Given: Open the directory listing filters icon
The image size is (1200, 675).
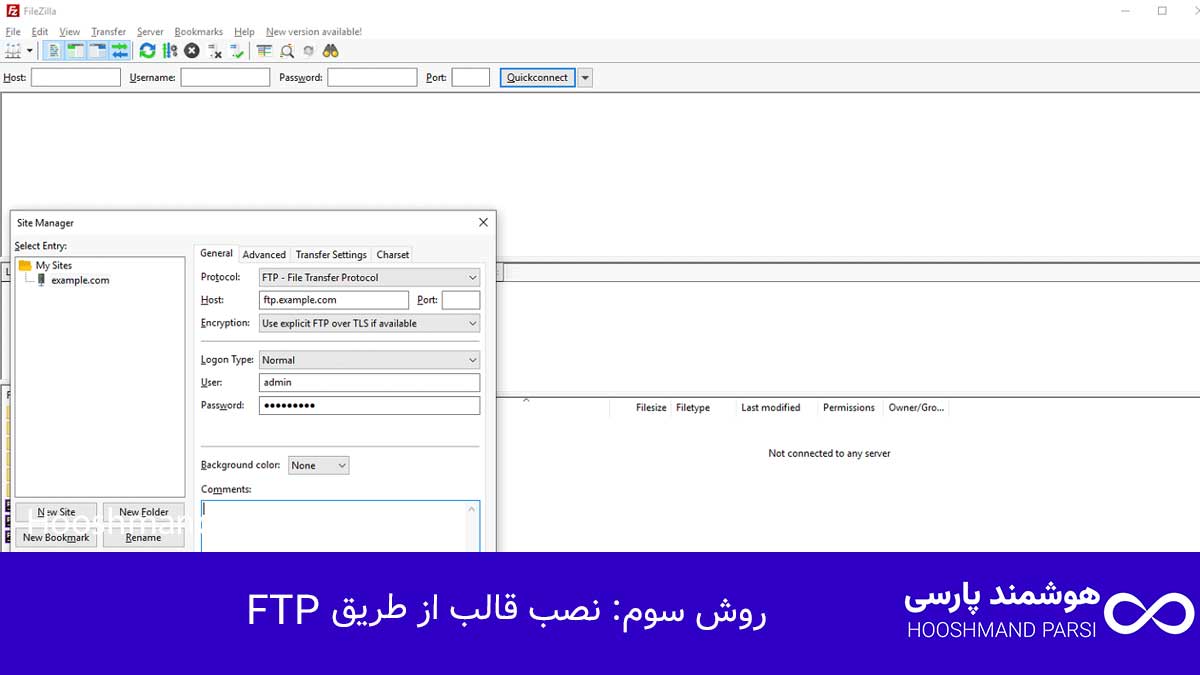Looking at the screenshot, I should coord(264,51).
